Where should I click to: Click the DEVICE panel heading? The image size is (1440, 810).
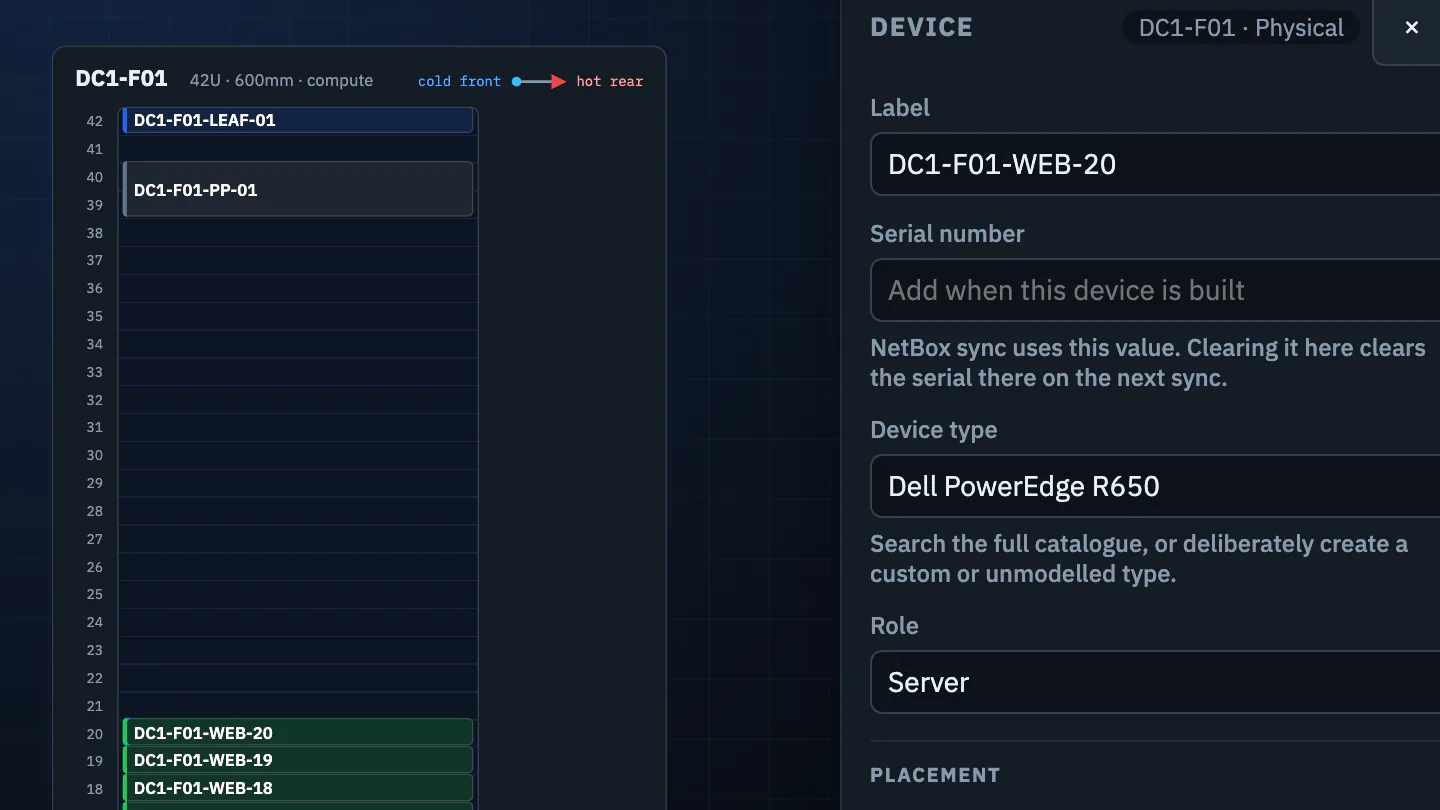pos(922,27)
